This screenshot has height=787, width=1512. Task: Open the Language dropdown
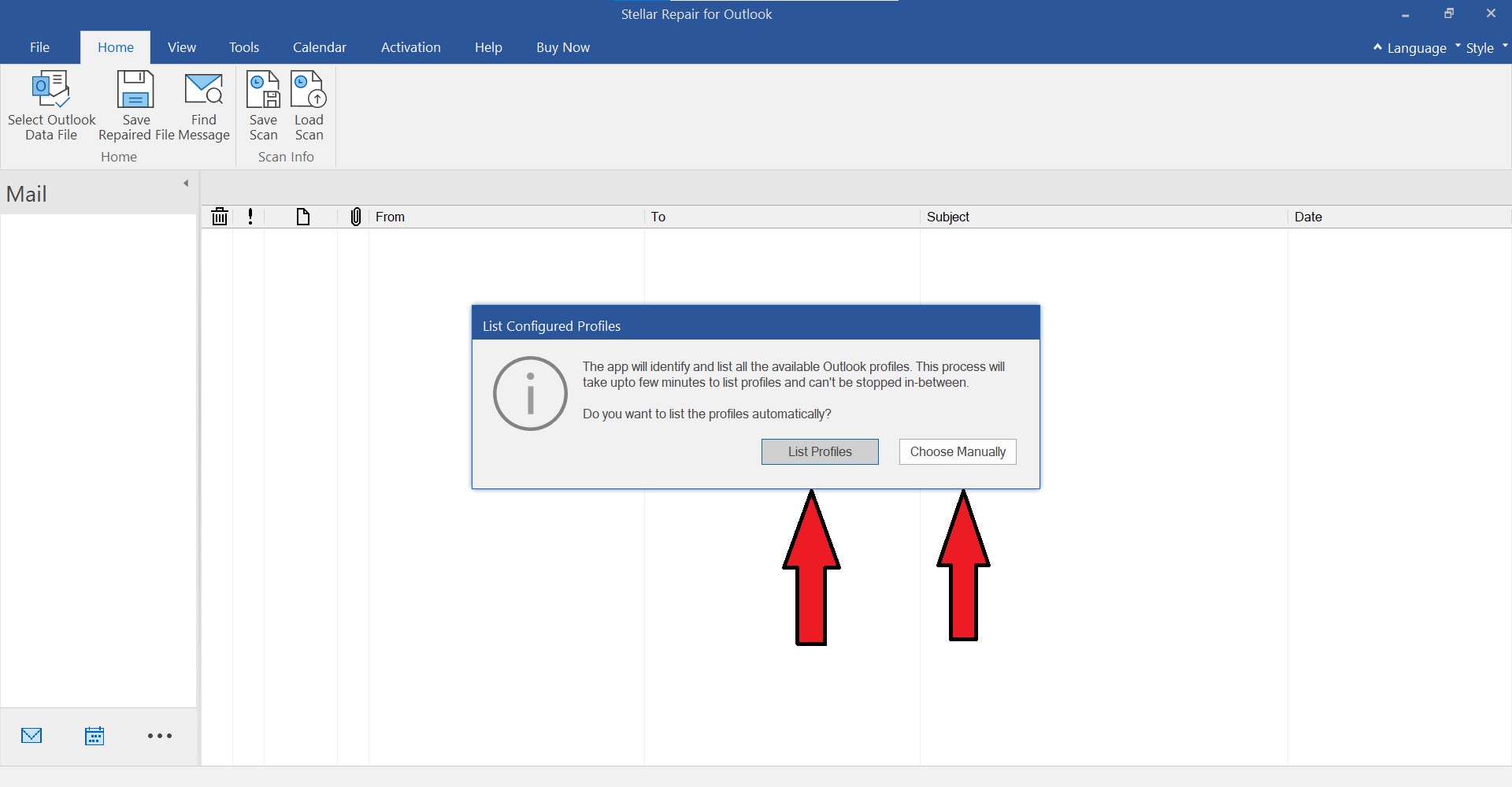pyautogui.click(x=1424, y=48)
